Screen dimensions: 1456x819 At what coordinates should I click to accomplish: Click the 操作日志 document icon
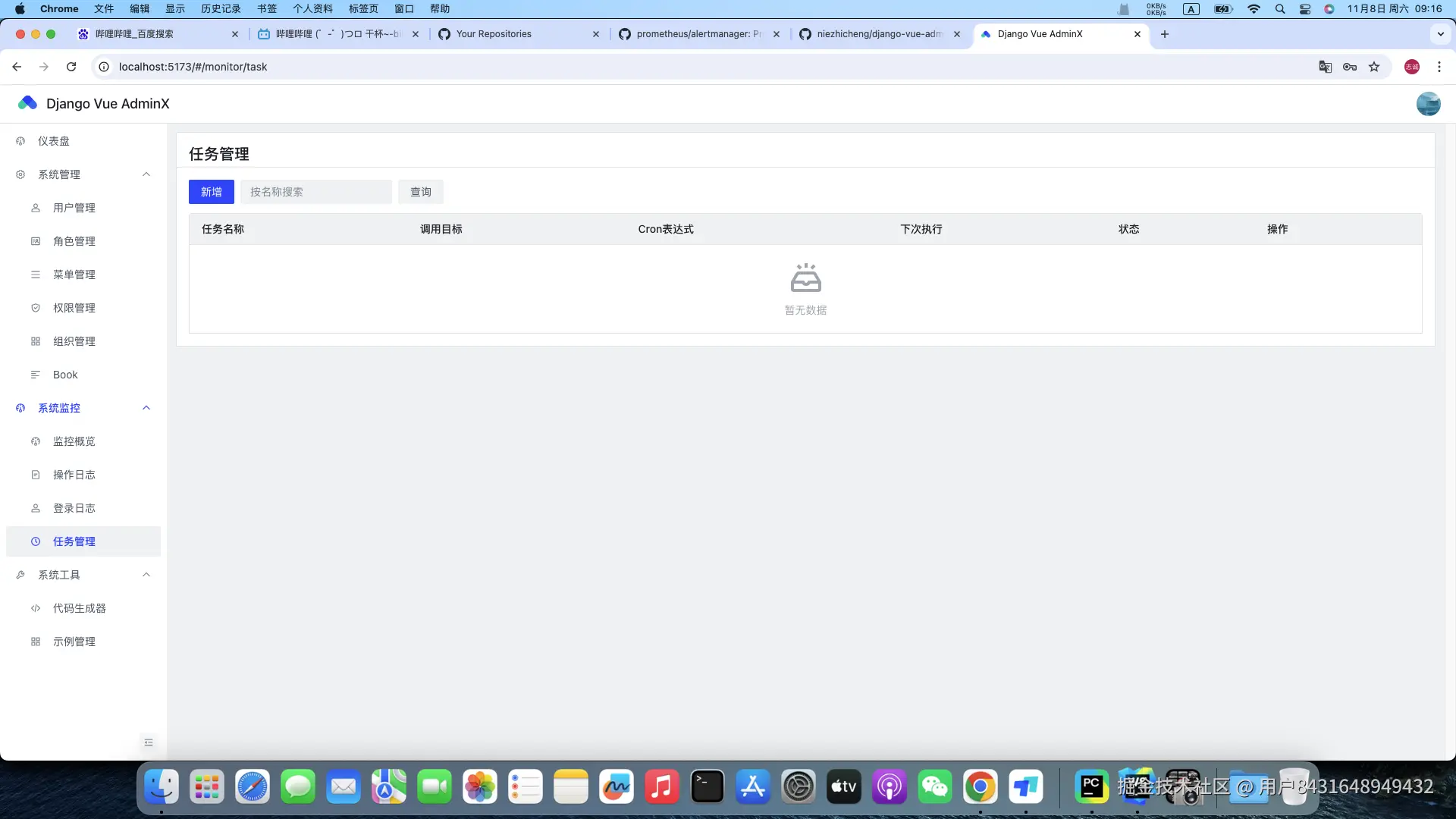coord(36,475)
